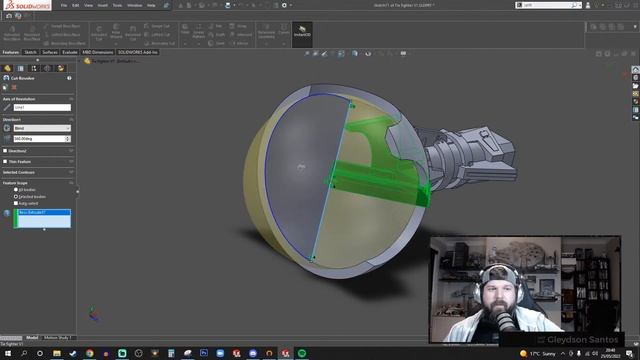Expand the Thin Feature section chevron
640x360 pixels.
[71, 162]
